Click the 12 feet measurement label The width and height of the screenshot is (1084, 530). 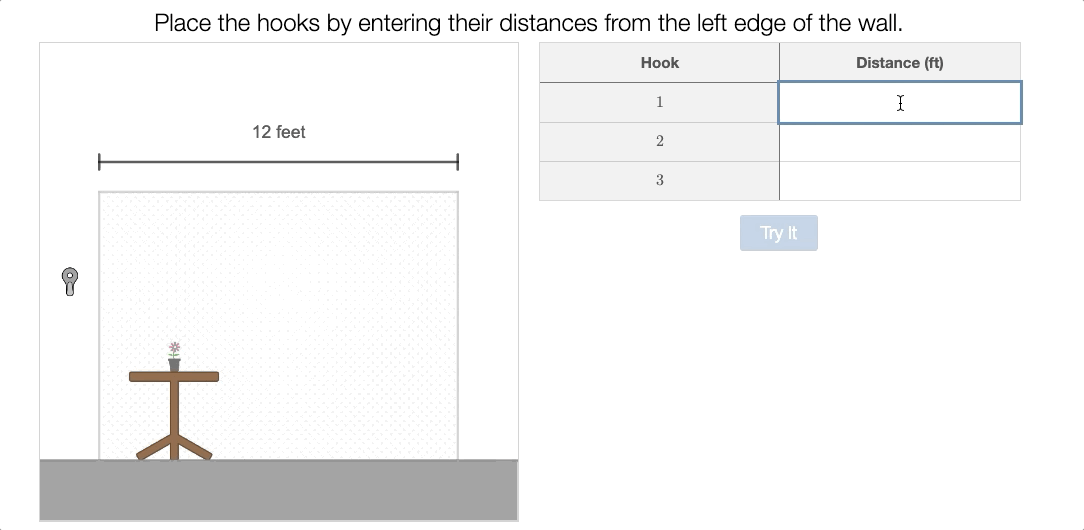point(279,132)
